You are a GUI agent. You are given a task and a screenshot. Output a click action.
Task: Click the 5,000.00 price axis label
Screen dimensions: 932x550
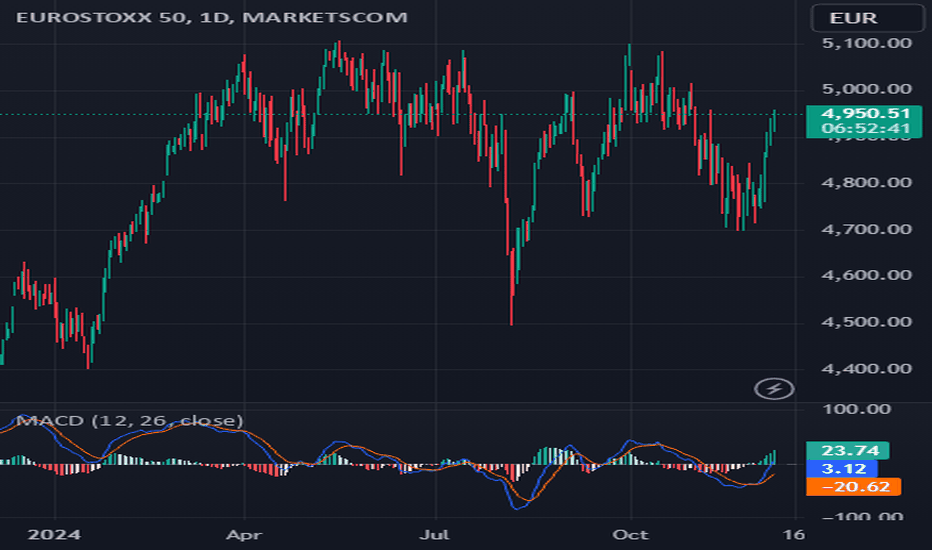point(866,89)
